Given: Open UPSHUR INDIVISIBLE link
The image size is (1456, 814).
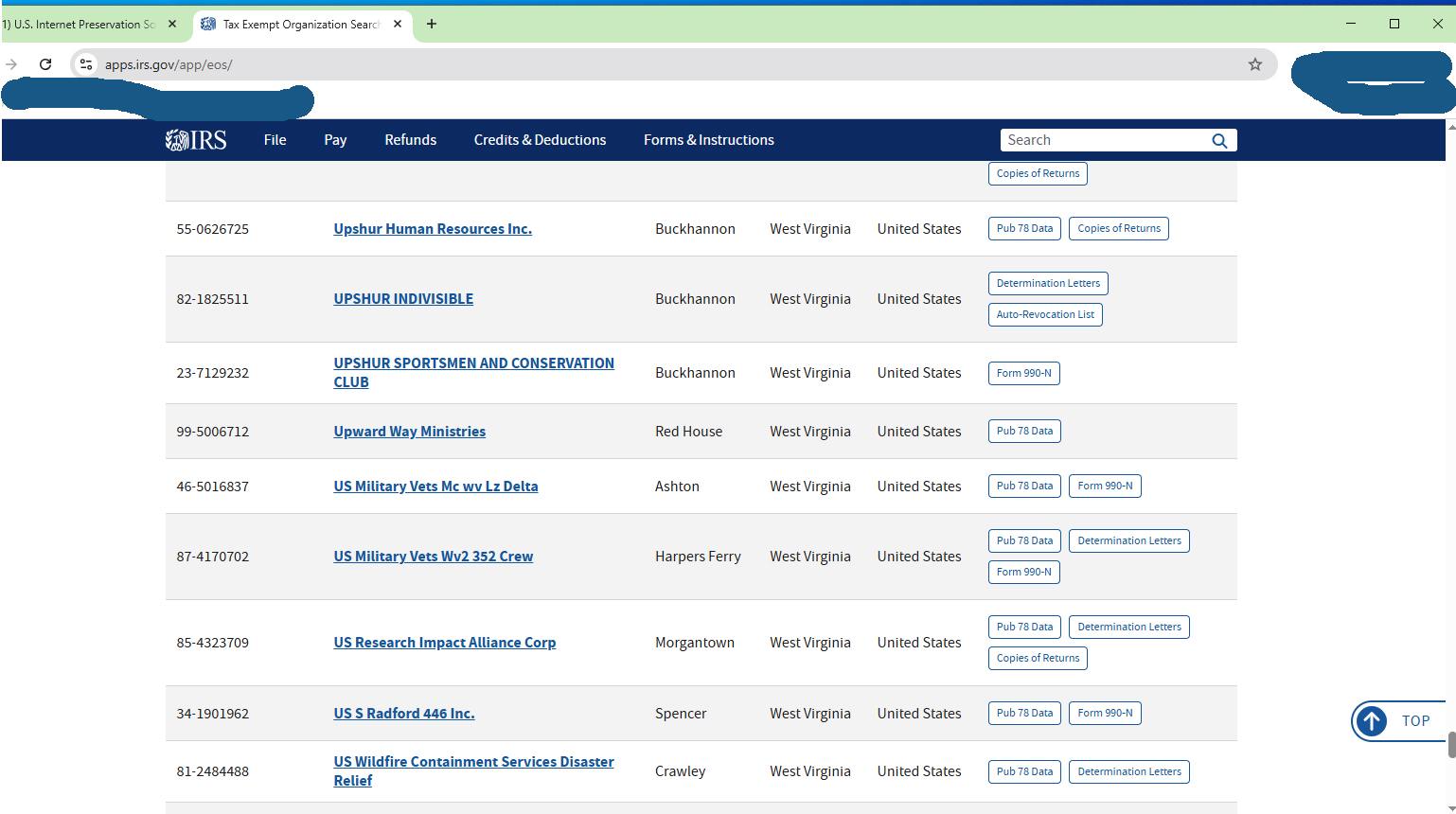Looking at the screenshot, I should [403, 299].
